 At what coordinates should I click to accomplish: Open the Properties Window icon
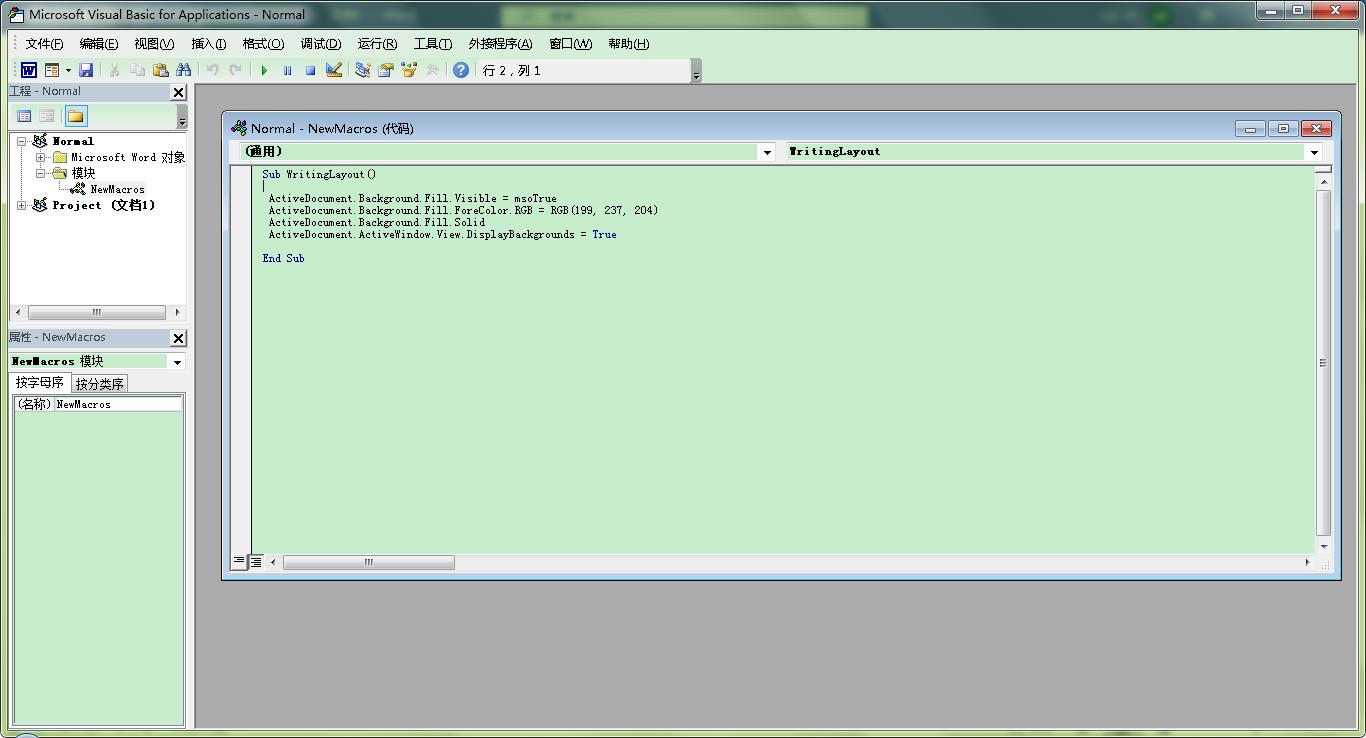tap(385, 70)
